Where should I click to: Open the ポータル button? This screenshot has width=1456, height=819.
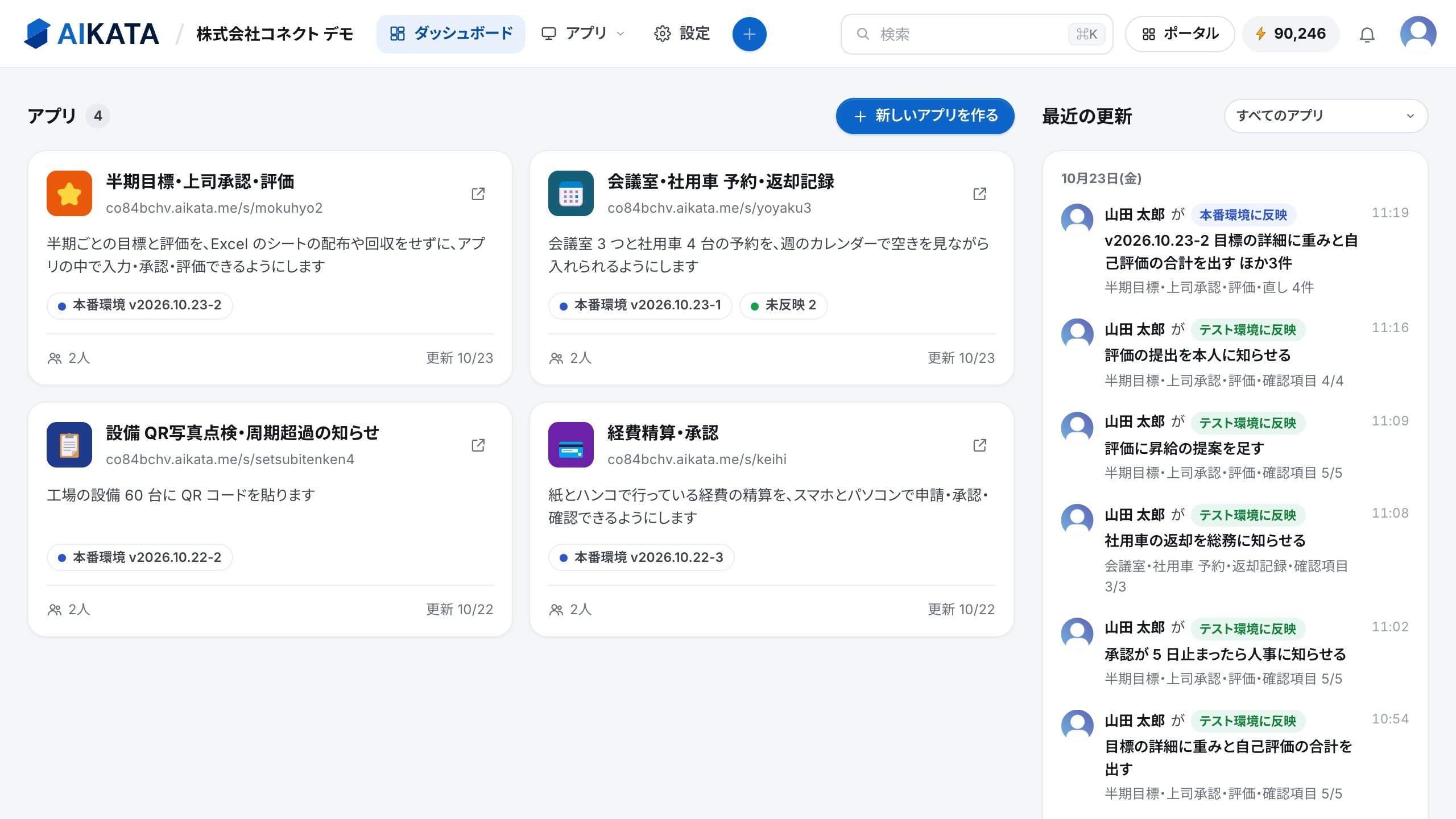click(x=1180, y=34)
